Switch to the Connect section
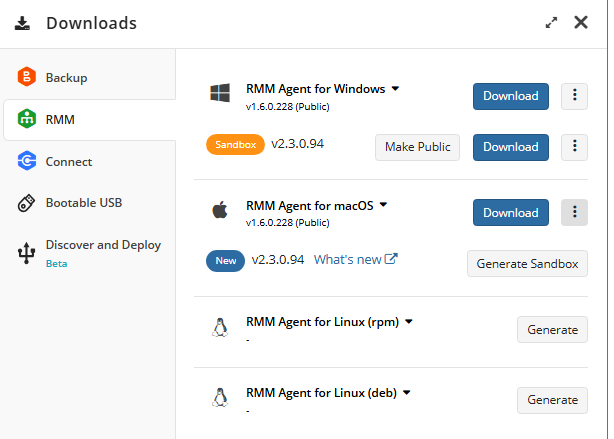Viewport: 614px width, 439px height. tap(89, 161)
